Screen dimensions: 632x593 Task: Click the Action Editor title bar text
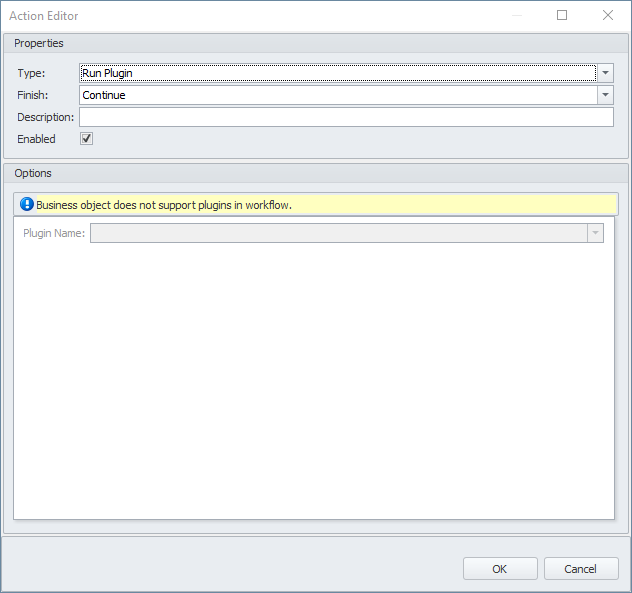click(x=44, y=16)
